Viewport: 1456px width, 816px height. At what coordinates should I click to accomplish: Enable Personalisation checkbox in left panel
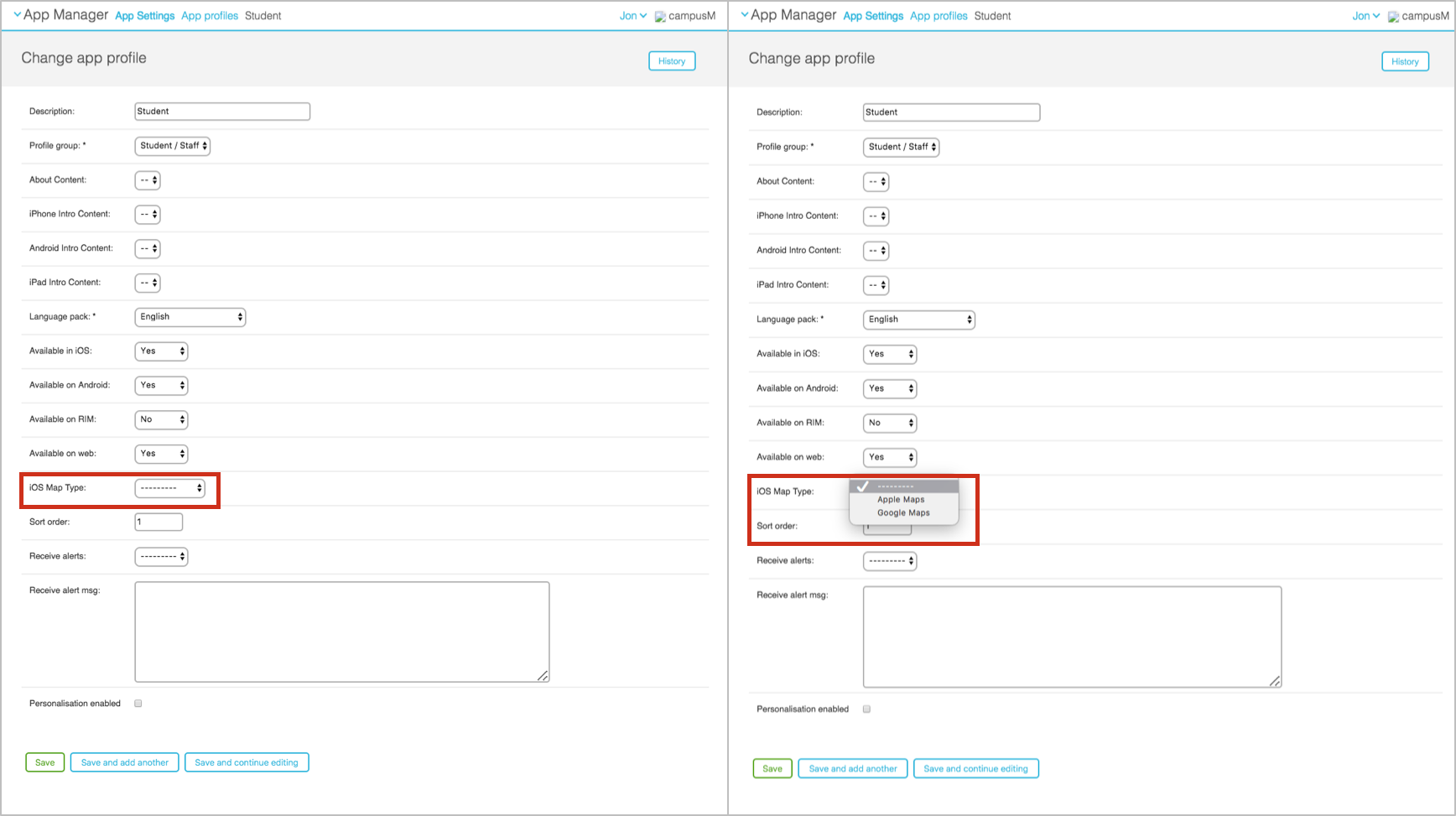138,704
